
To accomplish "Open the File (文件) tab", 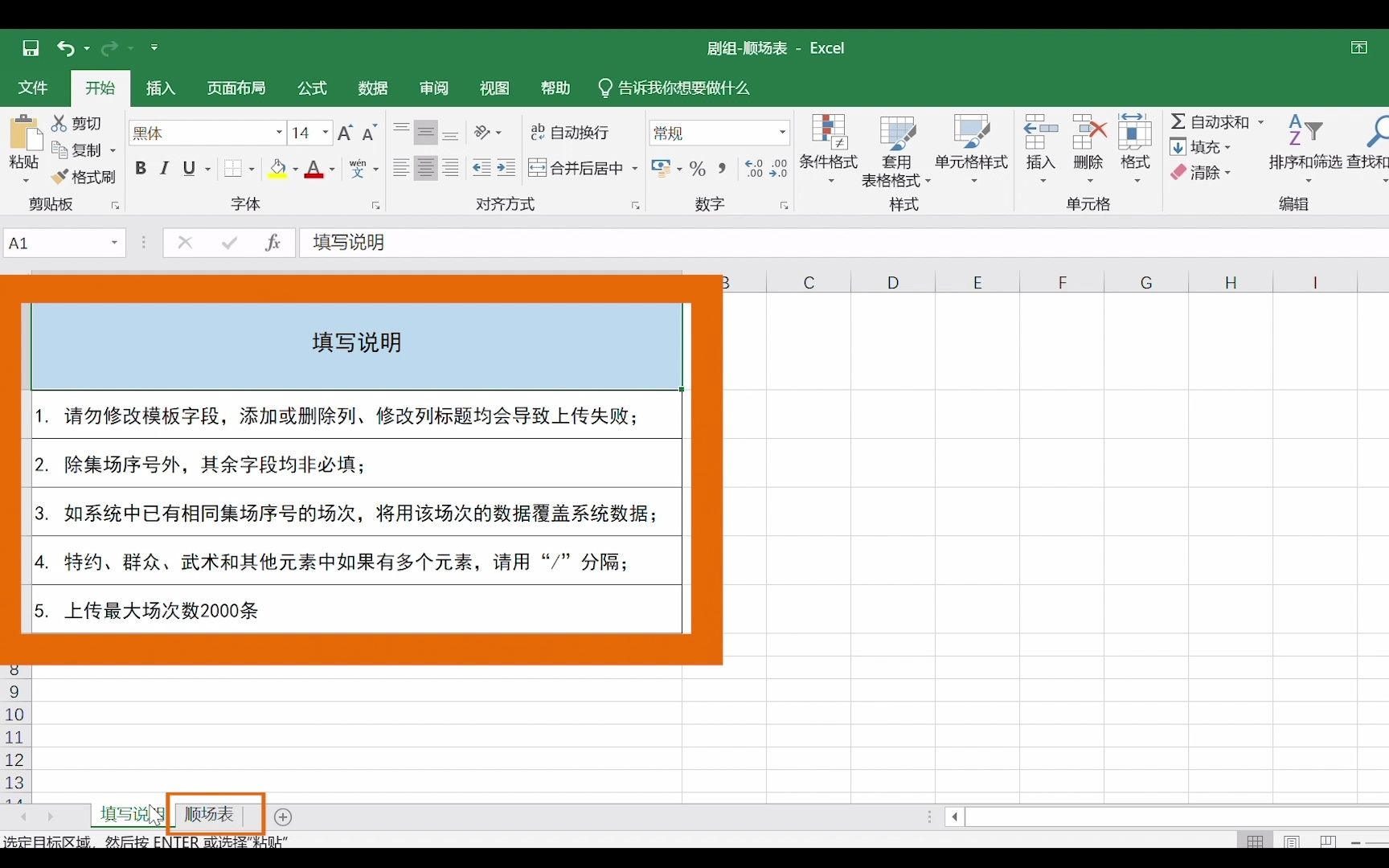I will pyautogui.click(x=33, y=88).
